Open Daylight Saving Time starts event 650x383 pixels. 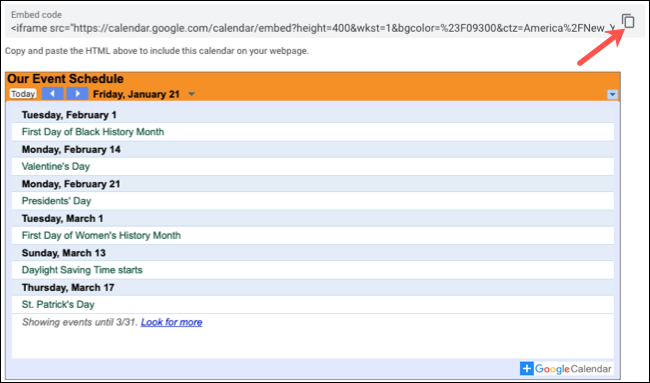(82, 270)
